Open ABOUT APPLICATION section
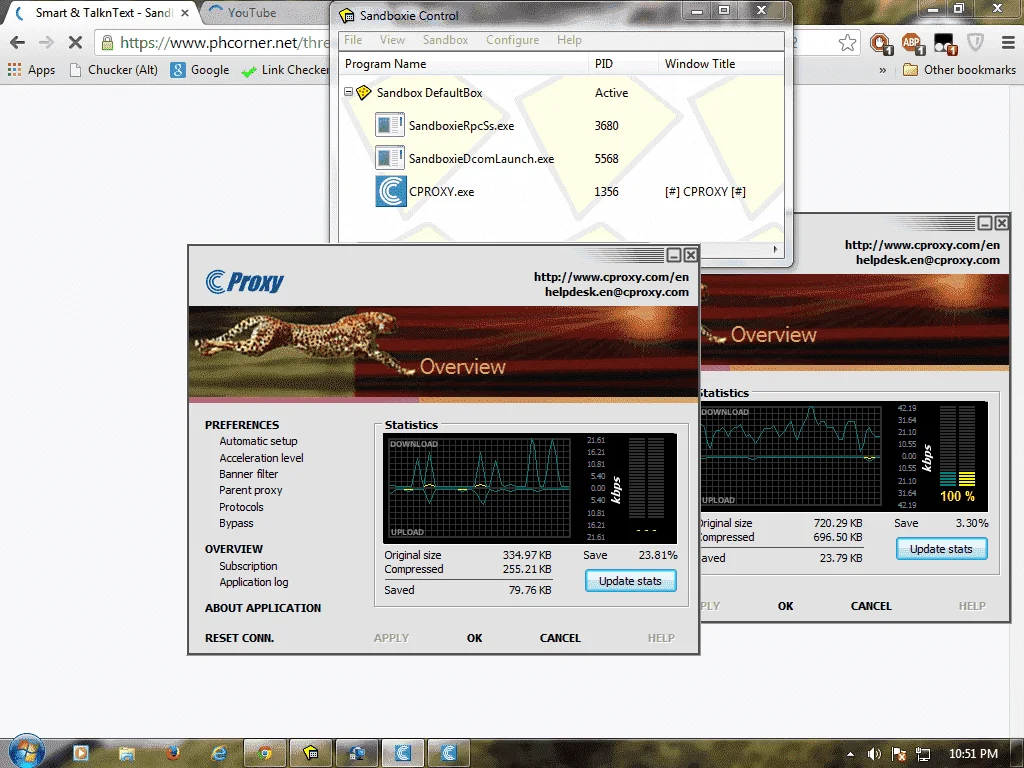 pos(263,608)
